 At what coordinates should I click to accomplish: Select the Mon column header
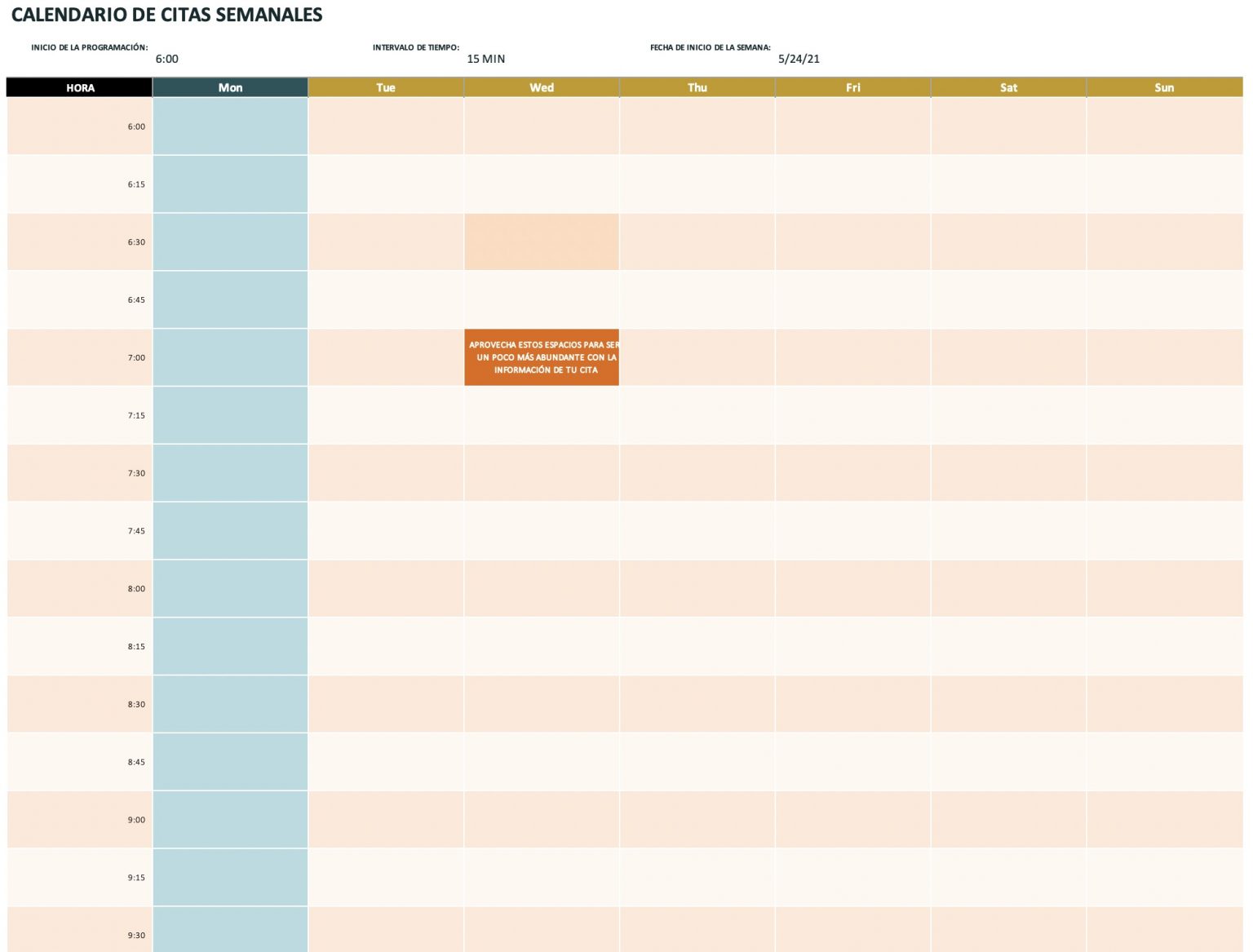coord(230,87)
